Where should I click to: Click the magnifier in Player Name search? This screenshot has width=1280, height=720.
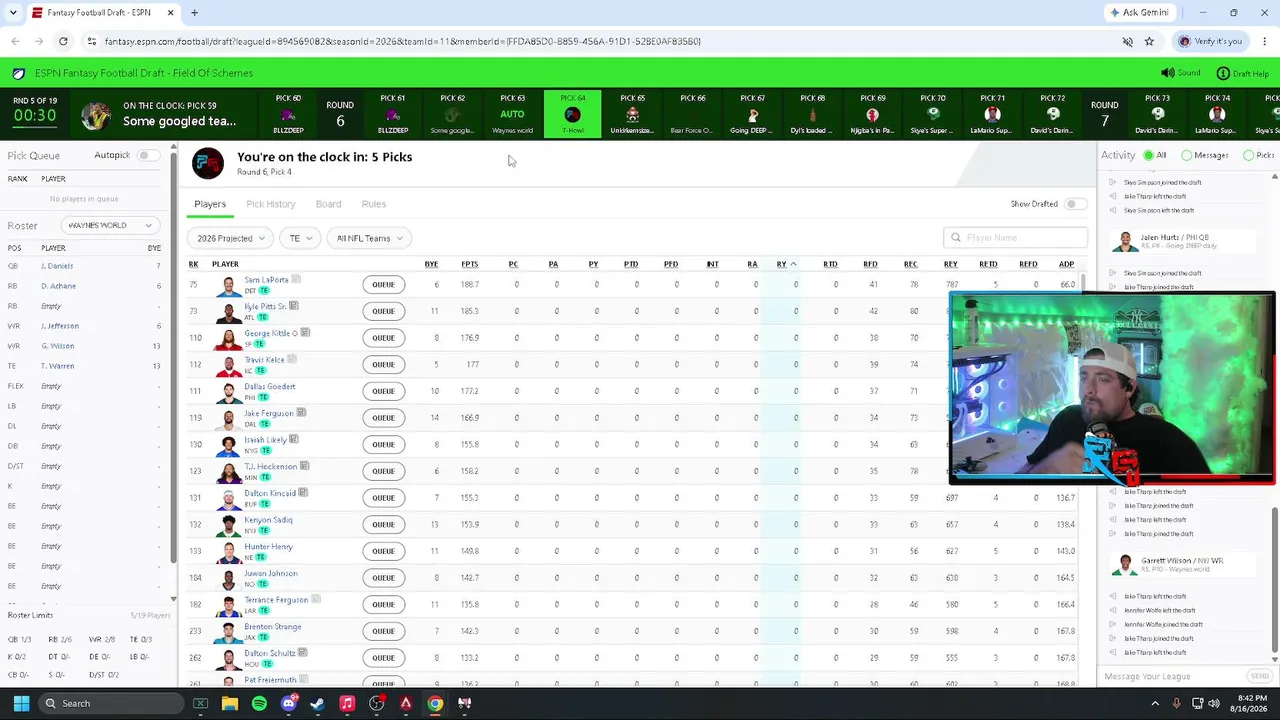pyautogui.click(x=956, y=238)
